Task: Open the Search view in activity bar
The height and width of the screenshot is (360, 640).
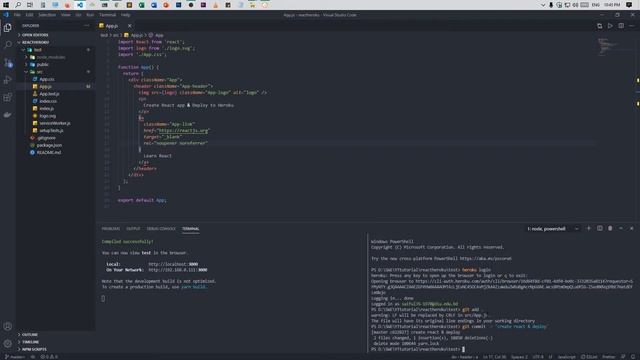Action: tap(8, 44)
